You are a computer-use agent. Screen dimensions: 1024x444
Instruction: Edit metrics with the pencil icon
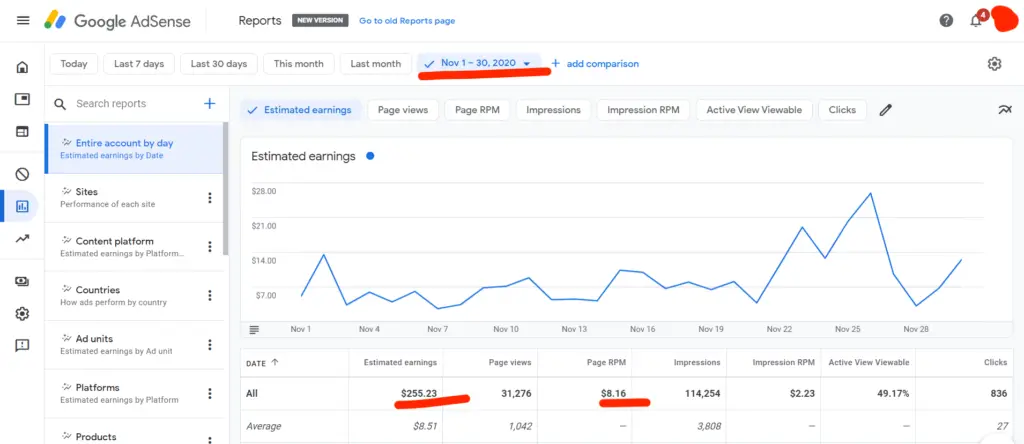point(886,110)
